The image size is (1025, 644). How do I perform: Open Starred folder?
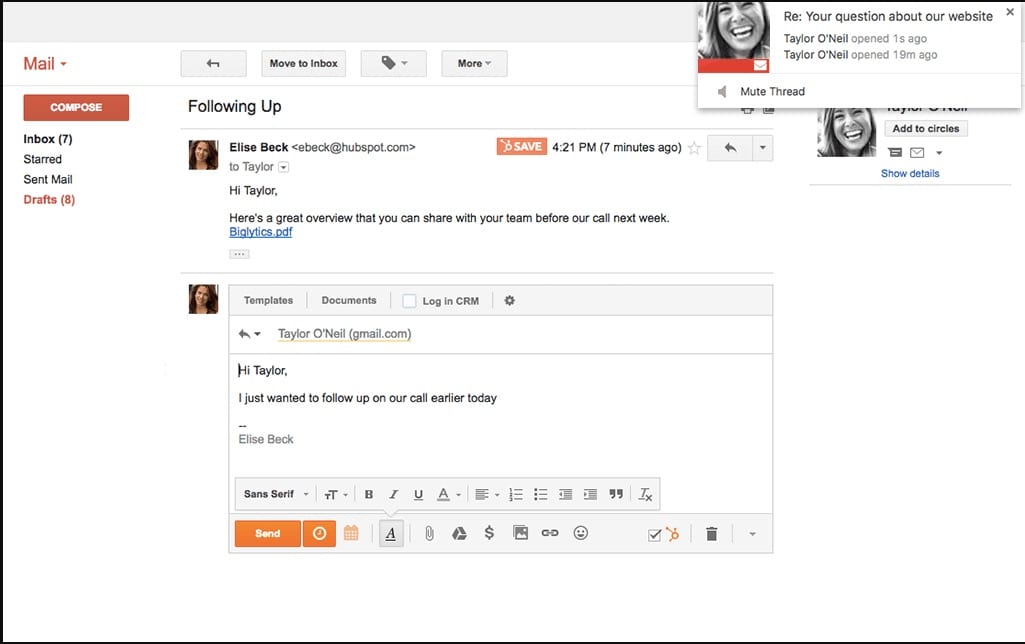pyautogui.click(x=42, y=159)
